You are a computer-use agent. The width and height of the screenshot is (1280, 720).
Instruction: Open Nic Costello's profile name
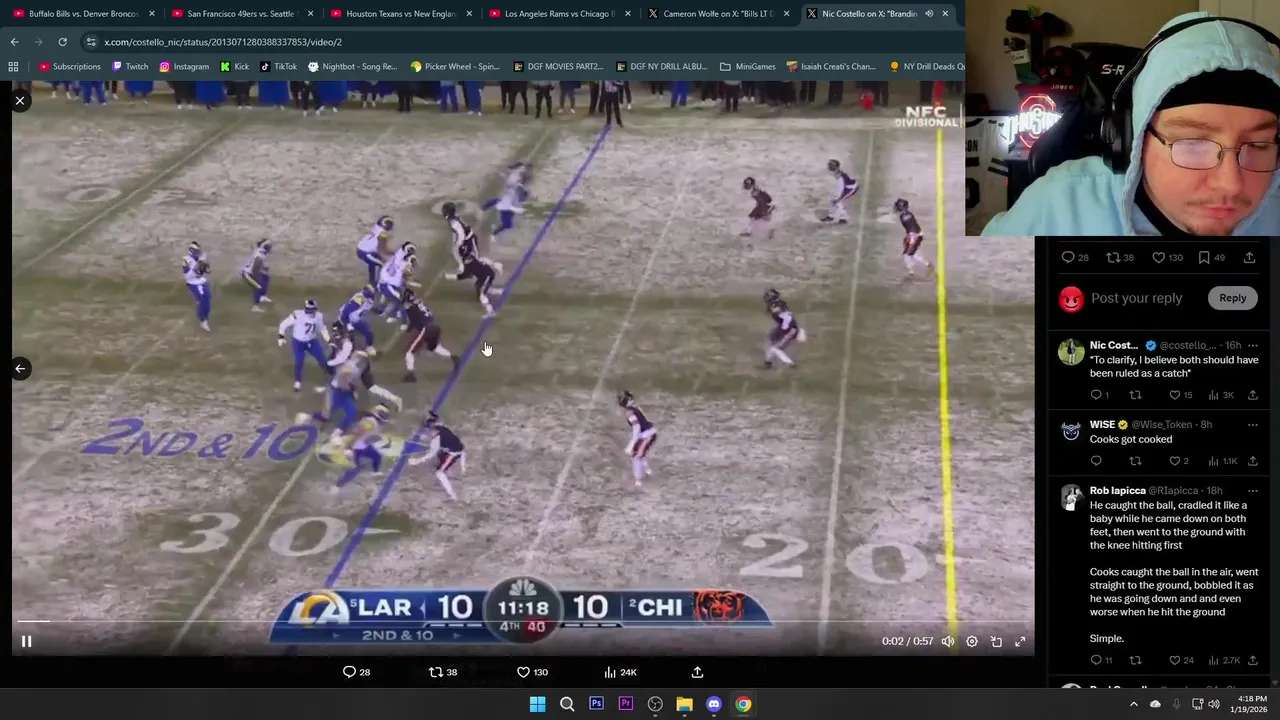click(1114, 345)
